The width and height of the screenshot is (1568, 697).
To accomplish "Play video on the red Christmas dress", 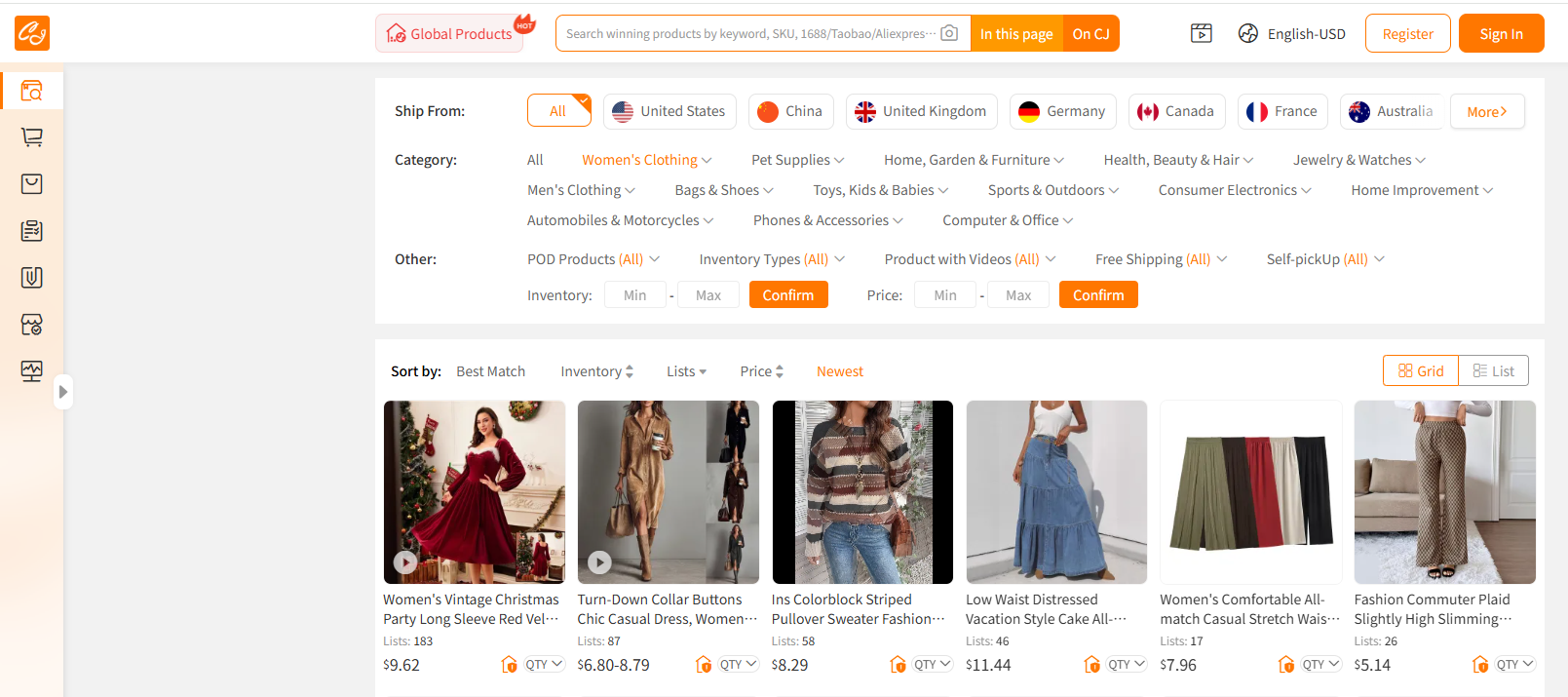I will [x=405, y=562].
